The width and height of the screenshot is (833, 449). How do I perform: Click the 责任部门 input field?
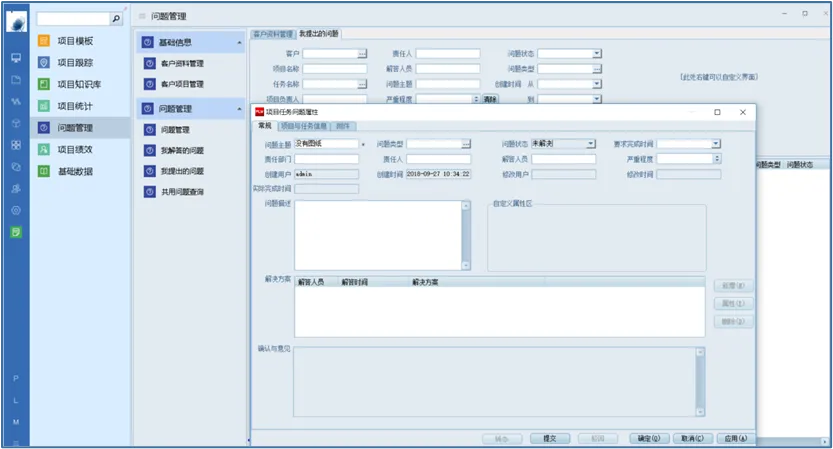(326, 159)
